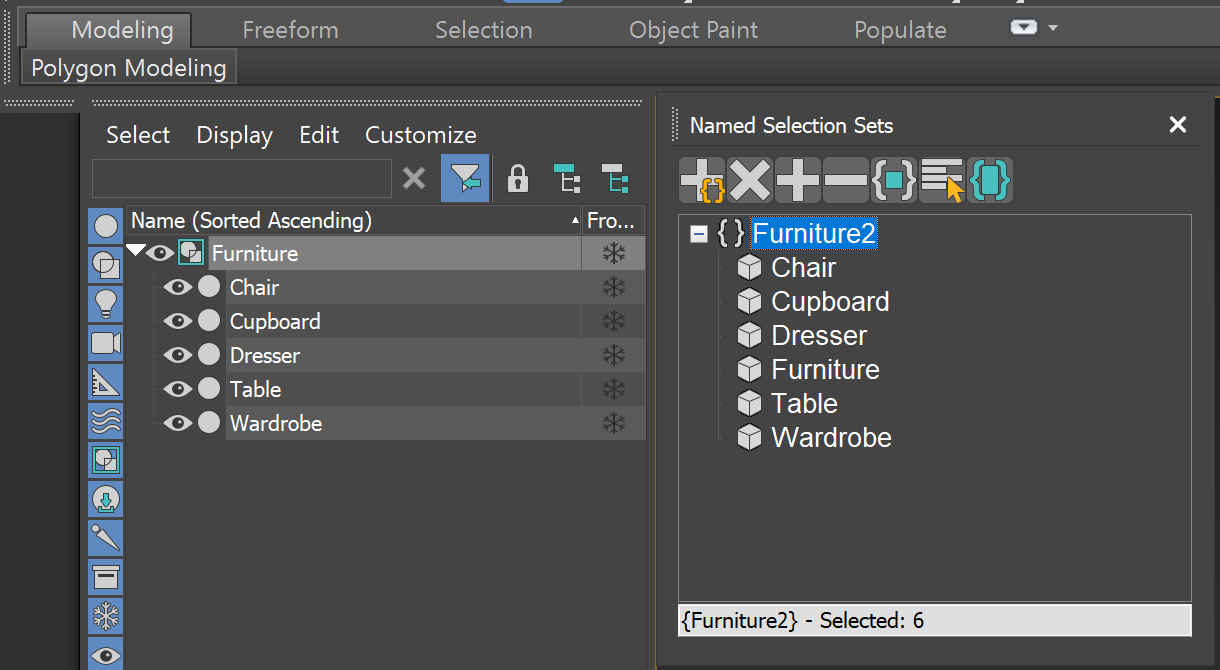Image resolution: width=1220 pixels, height=670 pixels.
Task: Toggle Display Space Warps filter icon
Action: coord(106,421)
